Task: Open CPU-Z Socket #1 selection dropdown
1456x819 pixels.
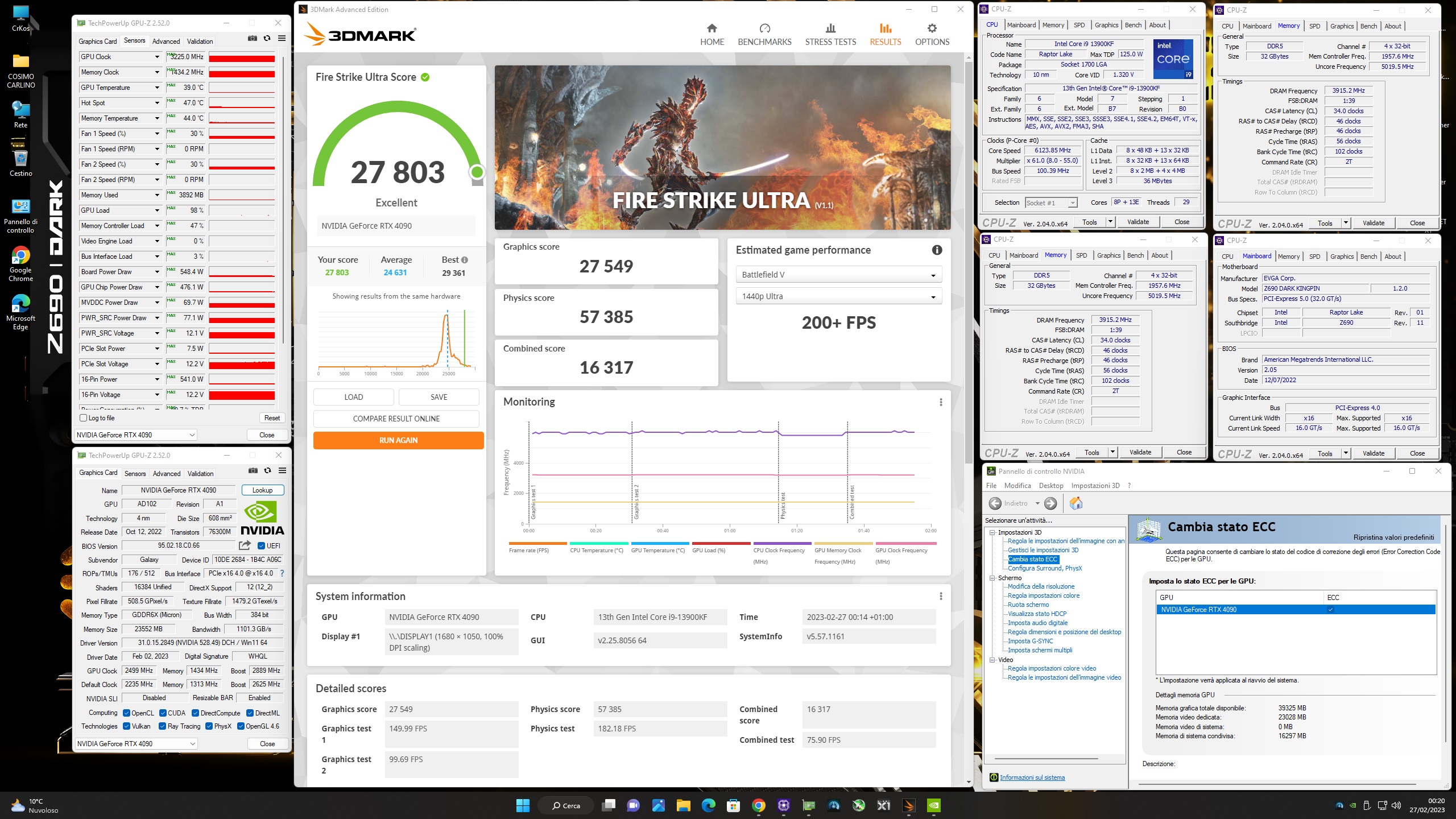Action: [1051, 203]
